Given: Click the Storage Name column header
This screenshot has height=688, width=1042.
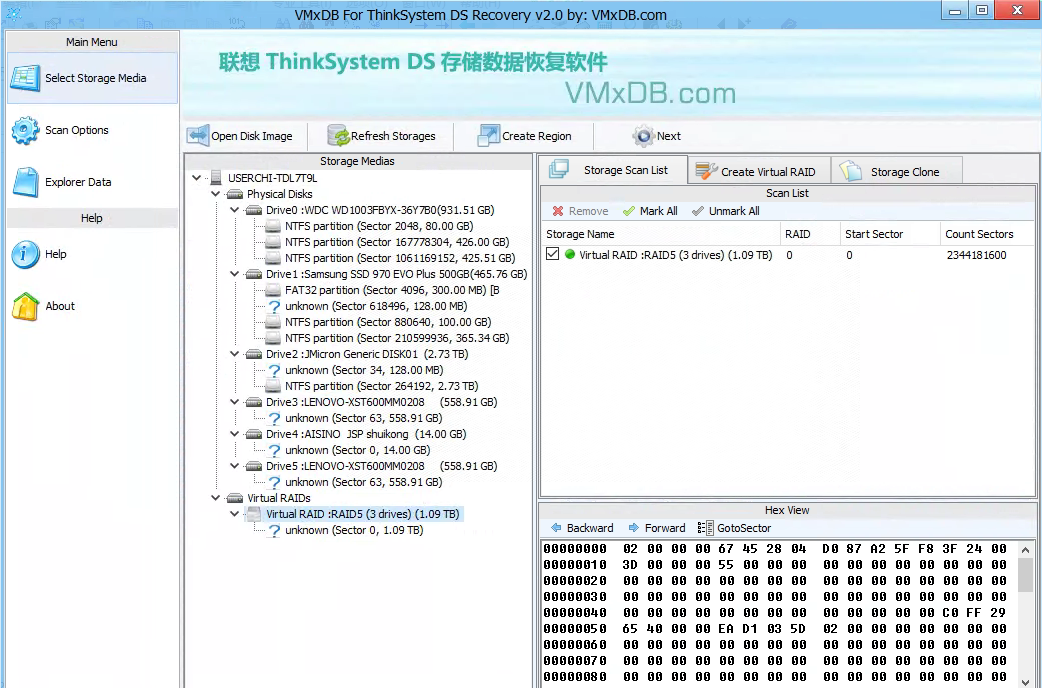Looking at the screenshot, I should [661, 234].
